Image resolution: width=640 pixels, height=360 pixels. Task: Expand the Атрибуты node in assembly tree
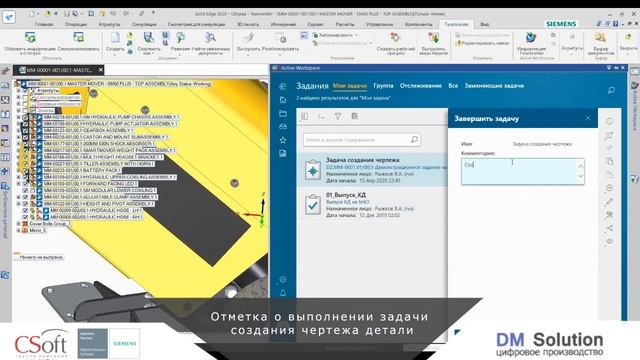pos(18,91)
